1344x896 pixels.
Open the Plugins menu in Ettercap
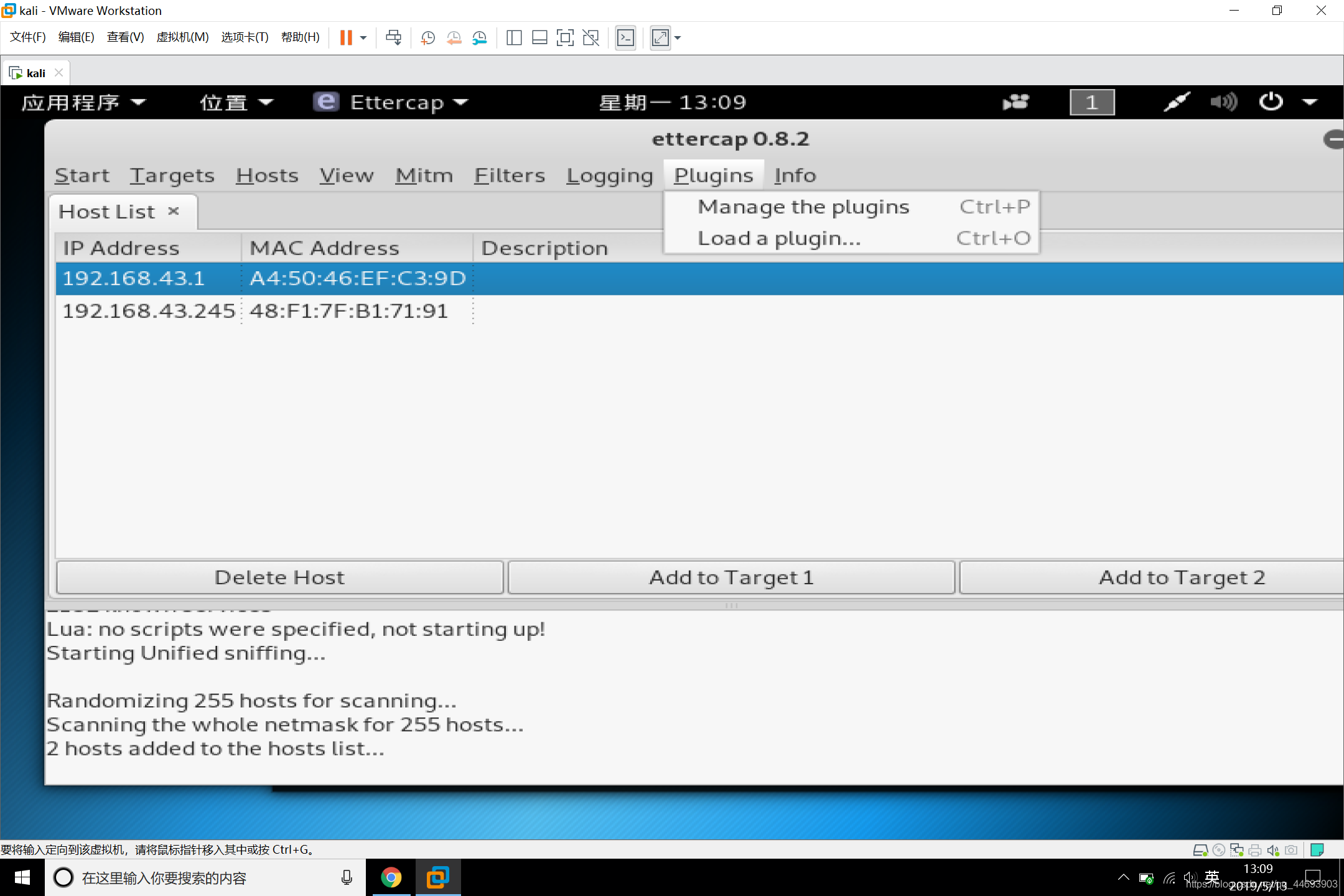point(714,175)
